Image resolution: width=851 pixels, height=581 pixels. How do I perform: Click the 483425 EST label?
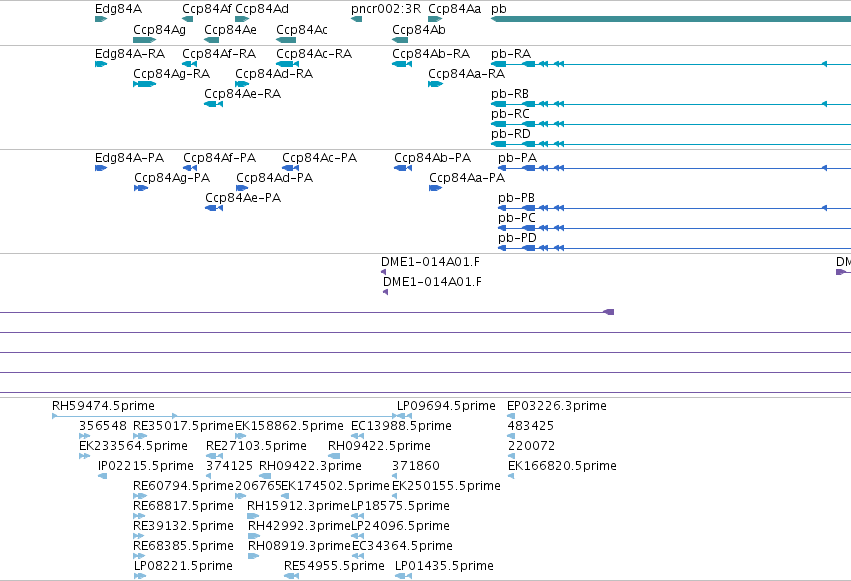pos(530,426)
